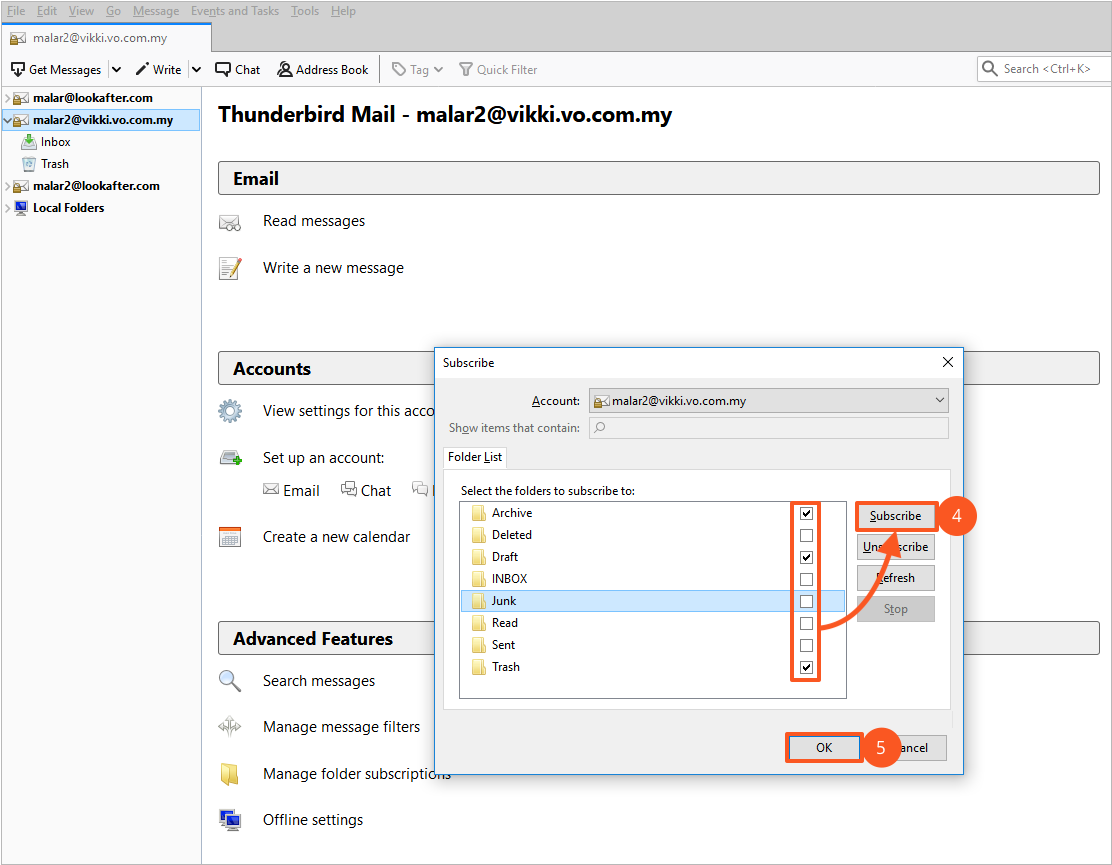Open the Tag dropdown arrow
Viewport: 1112px width, 865px height.
[x=438, y=69]
